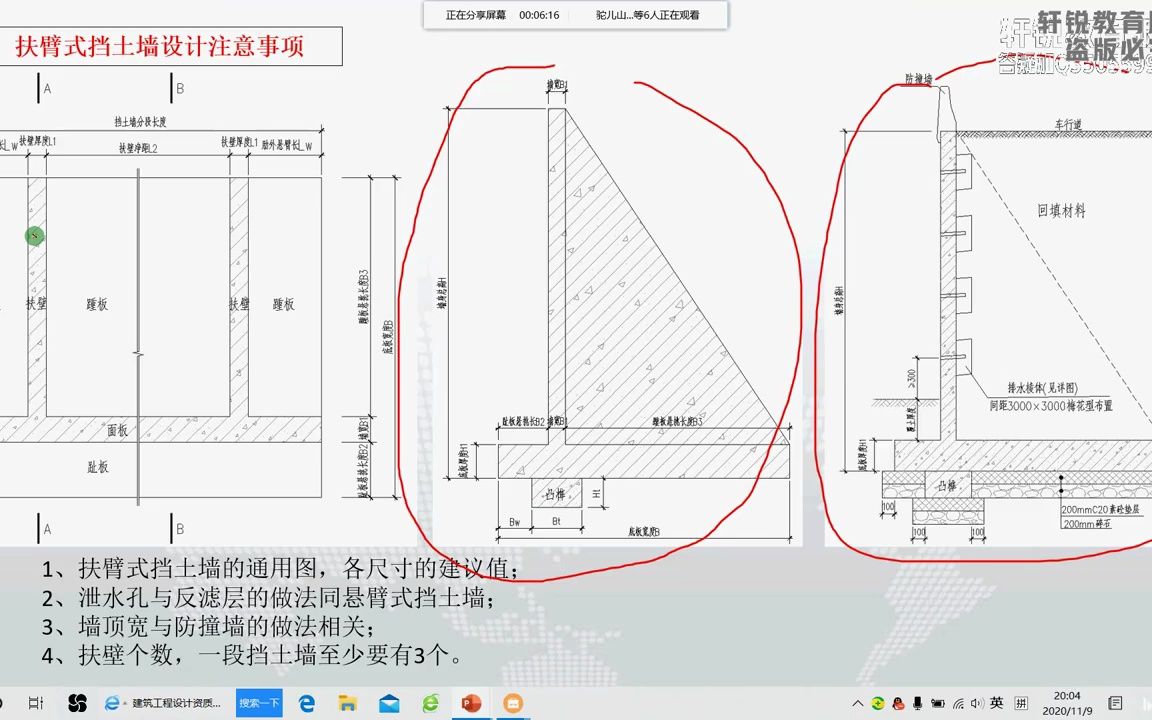Open PowerPoint from the taskbar
Image resolution: width=1152 pixels, height=720 pixels.
[x=472, y=705]
